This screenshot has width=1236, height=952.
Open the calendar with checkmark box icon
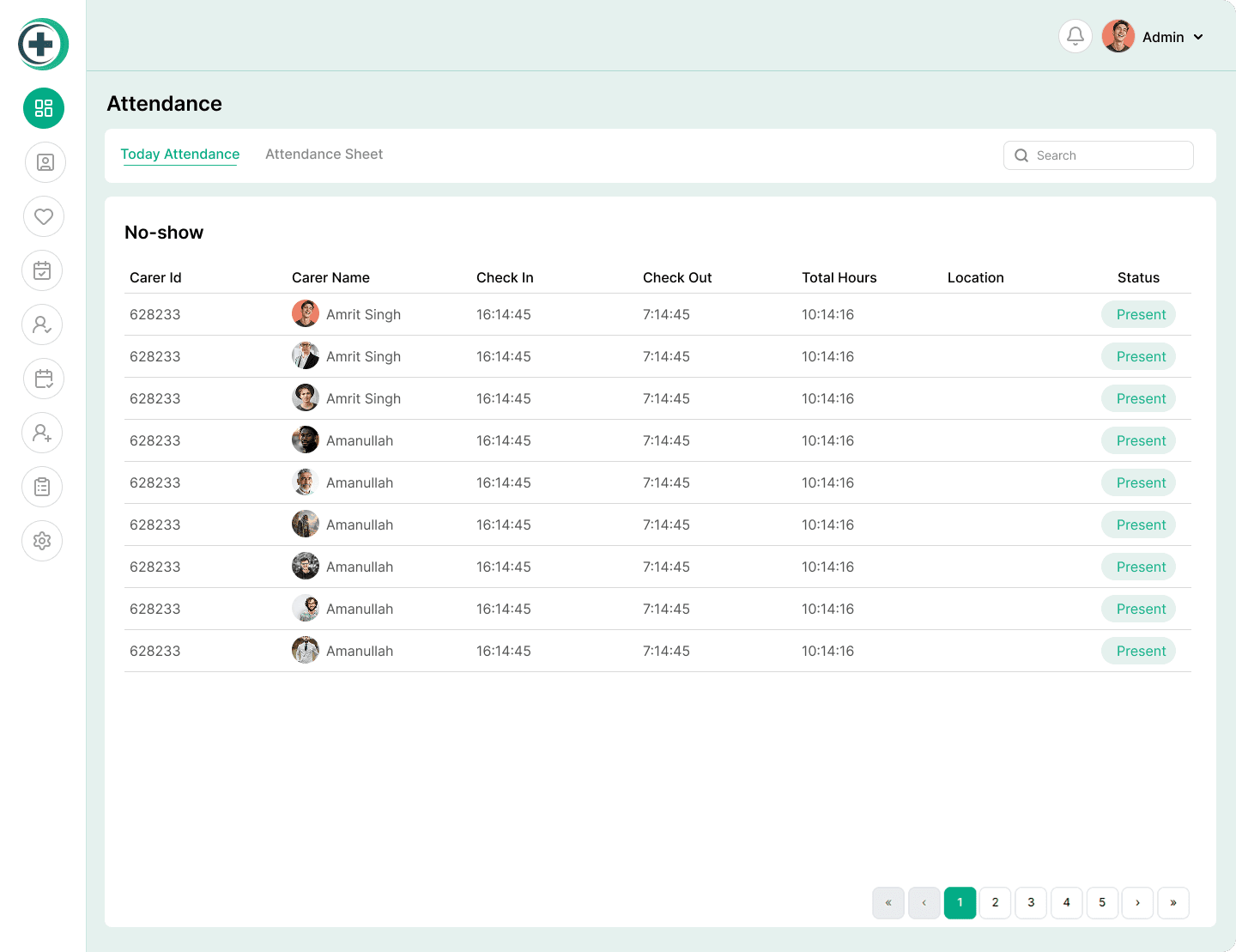(x=42, y=270)
